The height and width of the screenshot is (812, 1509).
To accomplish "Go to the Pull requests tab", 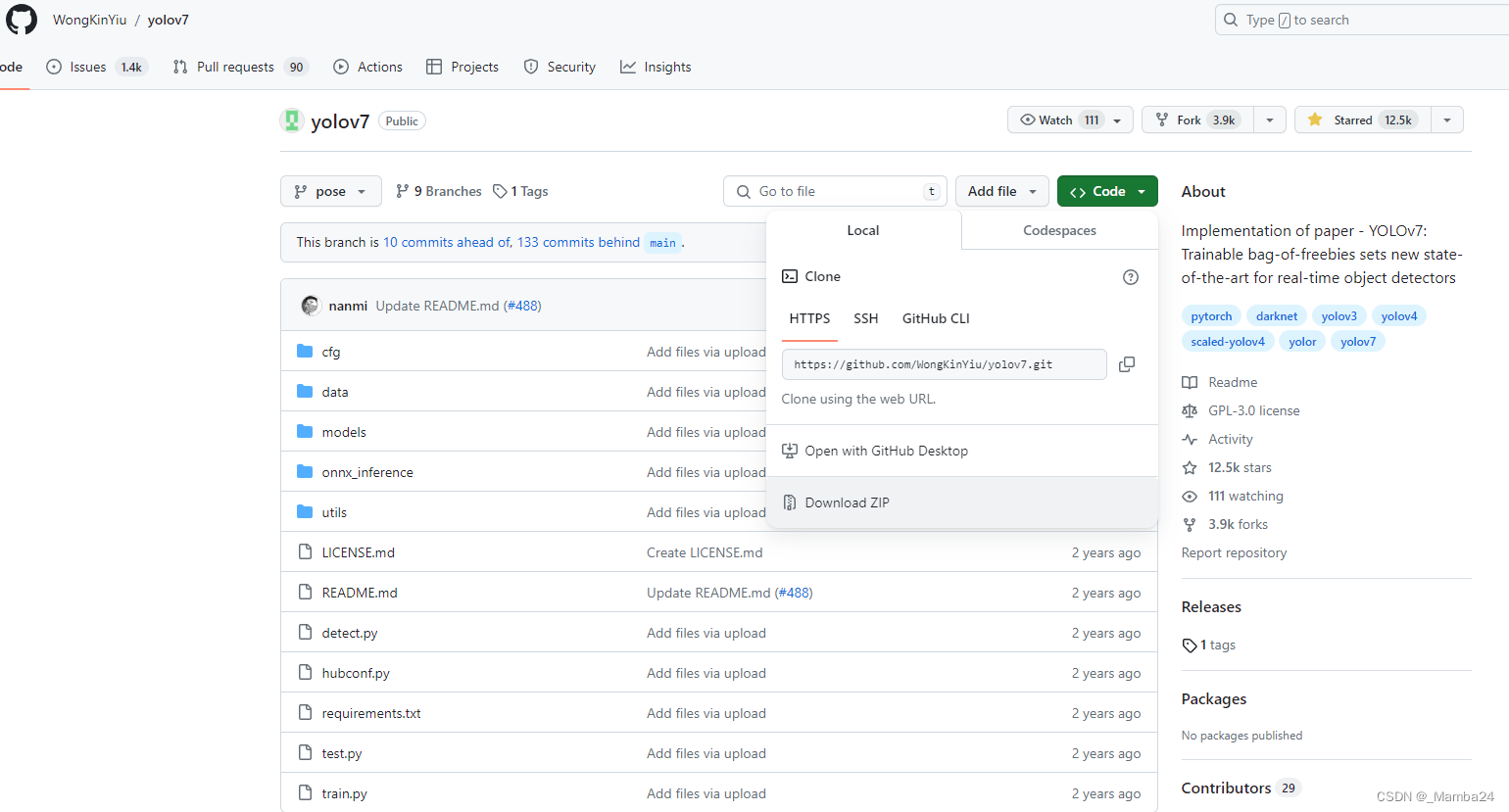I will [x=241, y=67].
